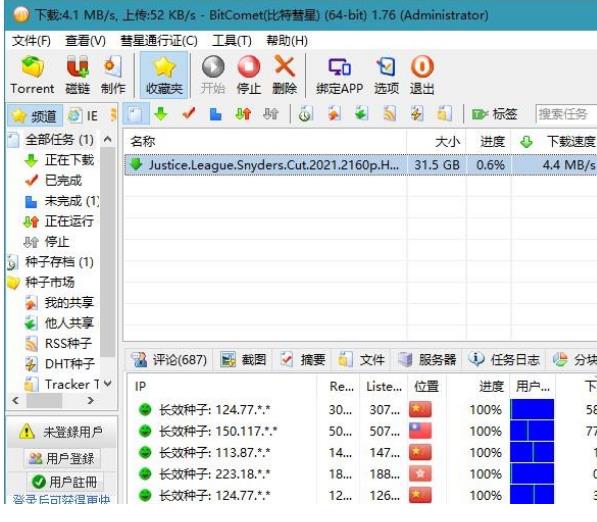Open the 截图 screenshots tab
Viewport: 597px width, 522px height.
(243, 359)
